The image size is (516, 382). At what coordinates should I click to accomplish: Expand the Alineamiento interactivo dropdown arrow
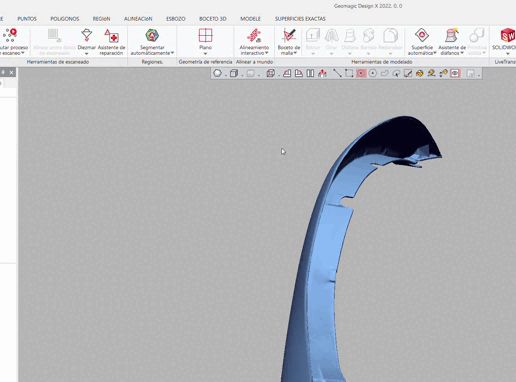click(x=267, y=53)
